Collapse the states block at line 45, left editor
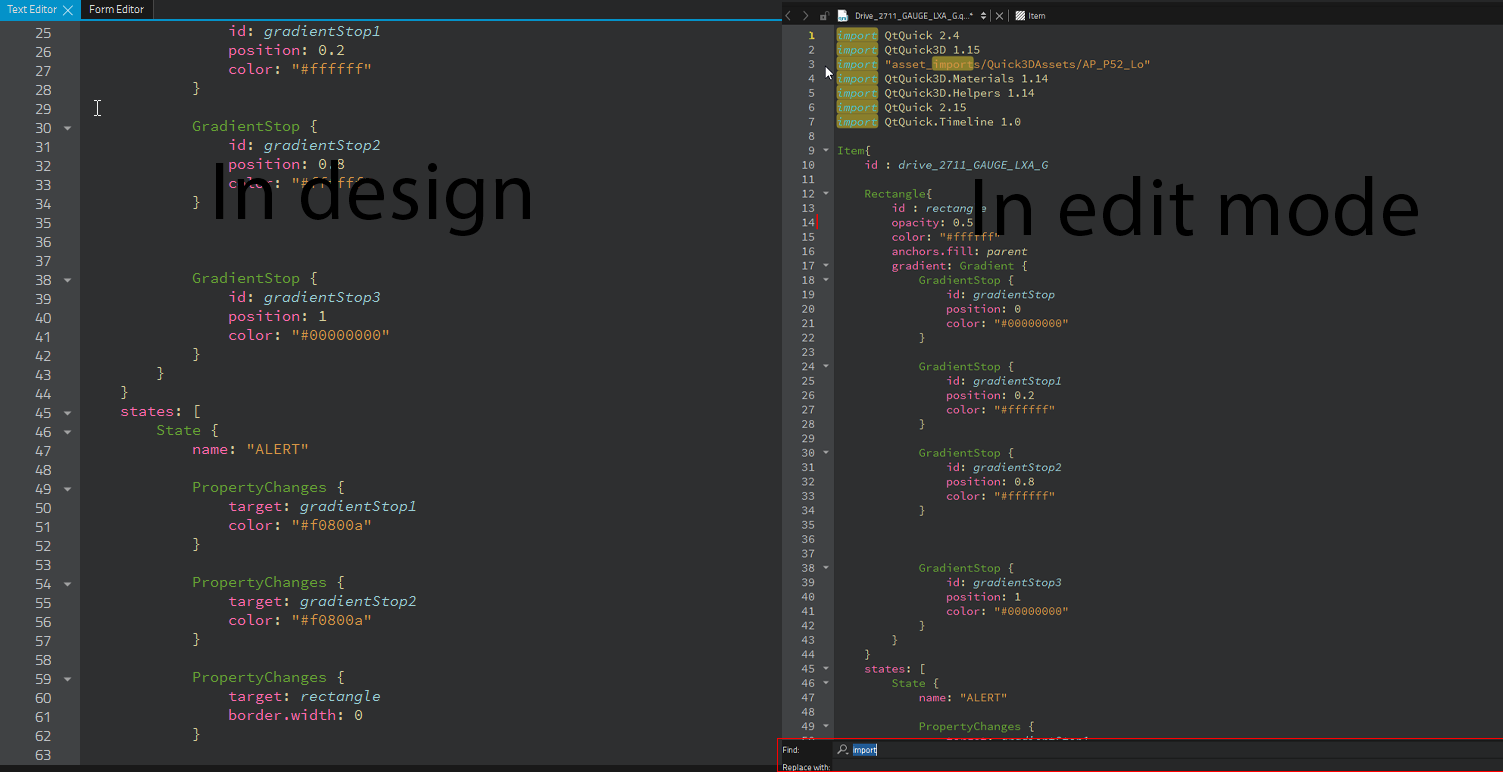The height and width of the screenshot is (772, 1503). (x=67, y=413)
